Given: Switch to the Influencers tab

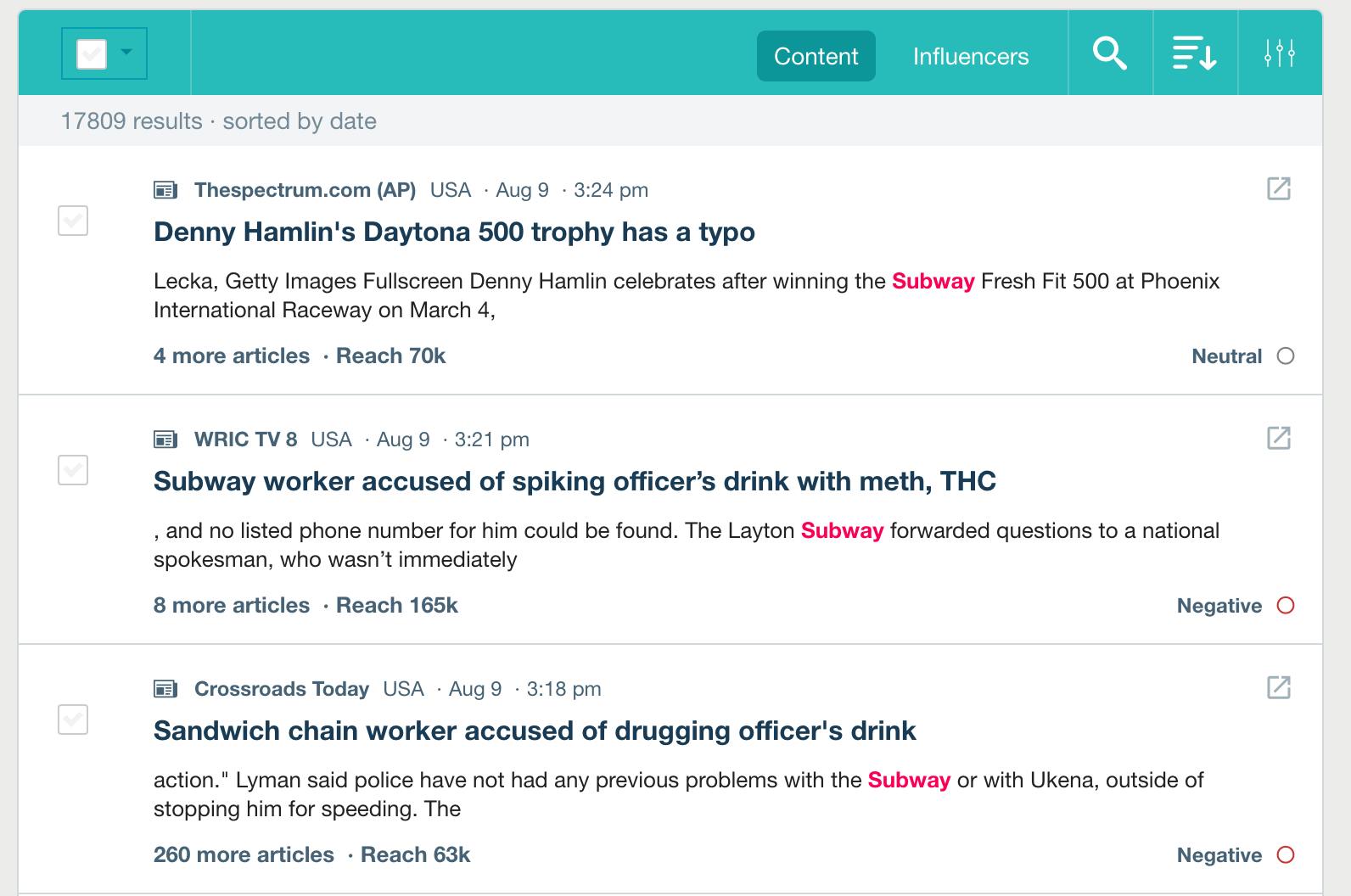Looking at the screenshot, I should [x=971, y=56].
